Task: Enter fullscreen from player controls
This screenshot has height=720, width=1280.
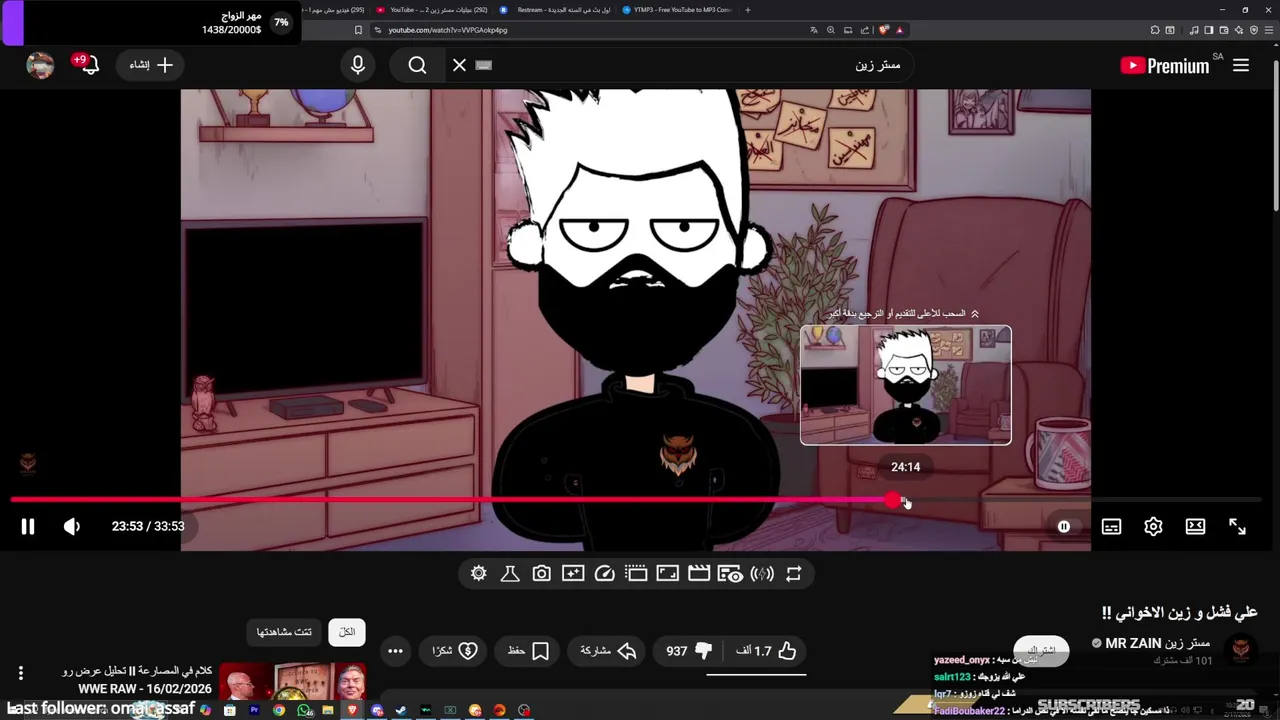Action: coord(1237,526)
